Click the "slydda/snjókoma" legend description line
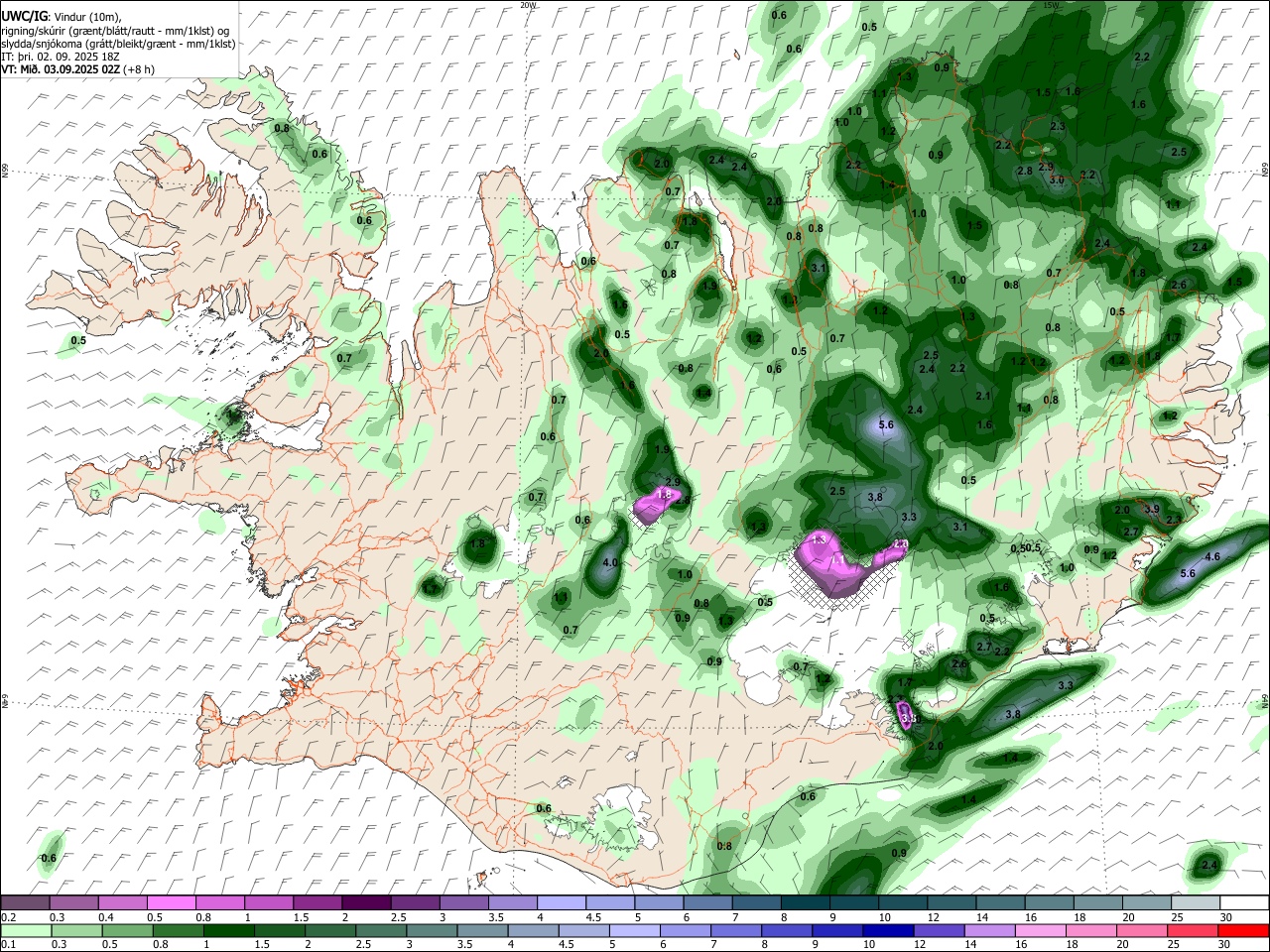Screen dimensions: 1270x952 [x=118, y=44]
